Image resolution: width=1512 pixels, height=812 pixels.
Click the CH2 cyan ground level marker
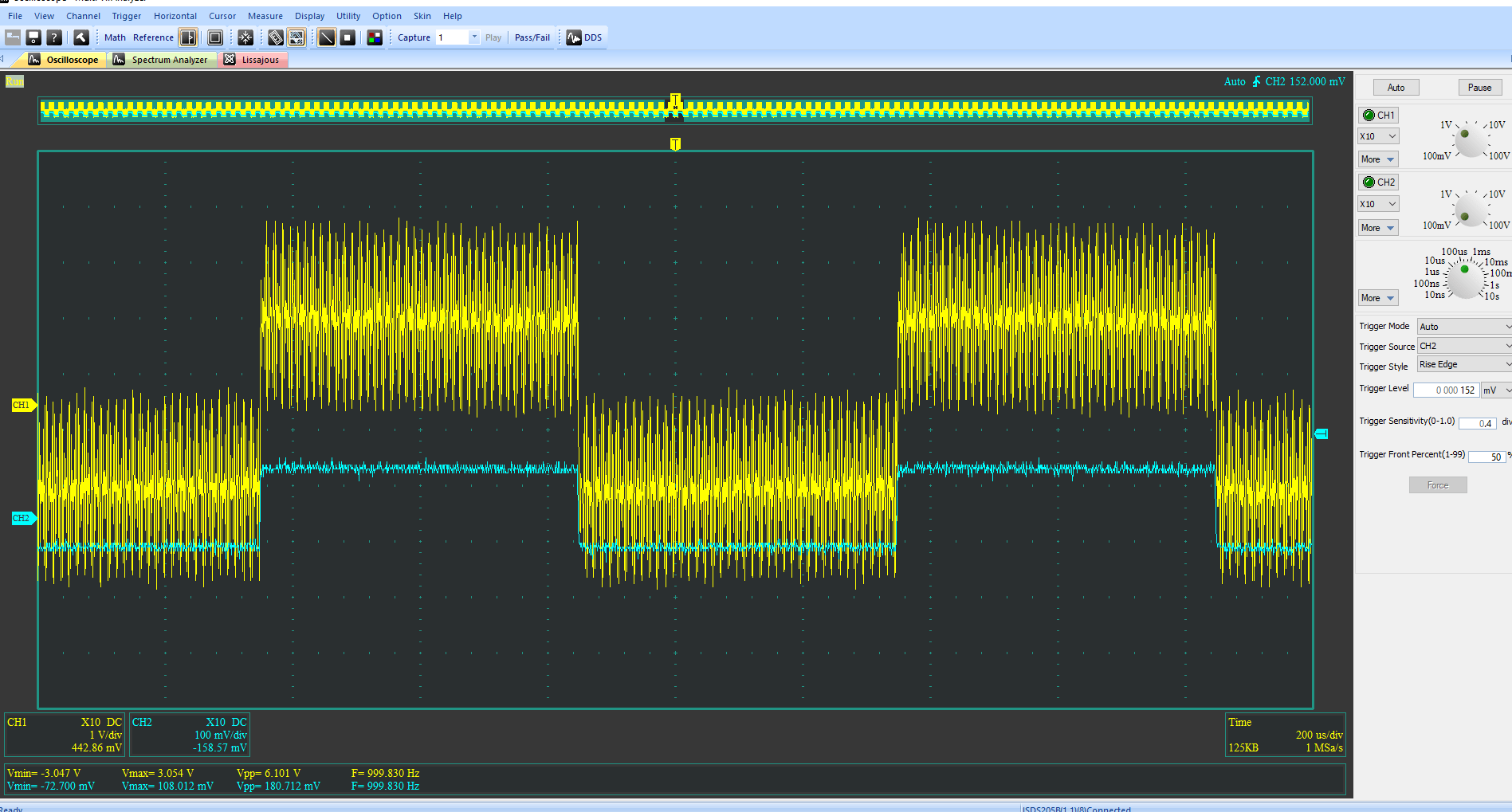(x=23, y=518)
